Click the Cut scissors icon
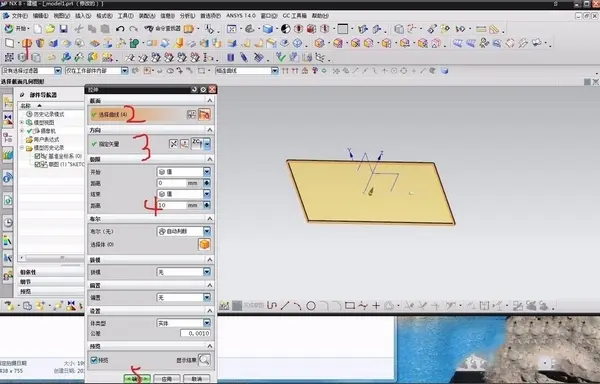 (78, 29)
